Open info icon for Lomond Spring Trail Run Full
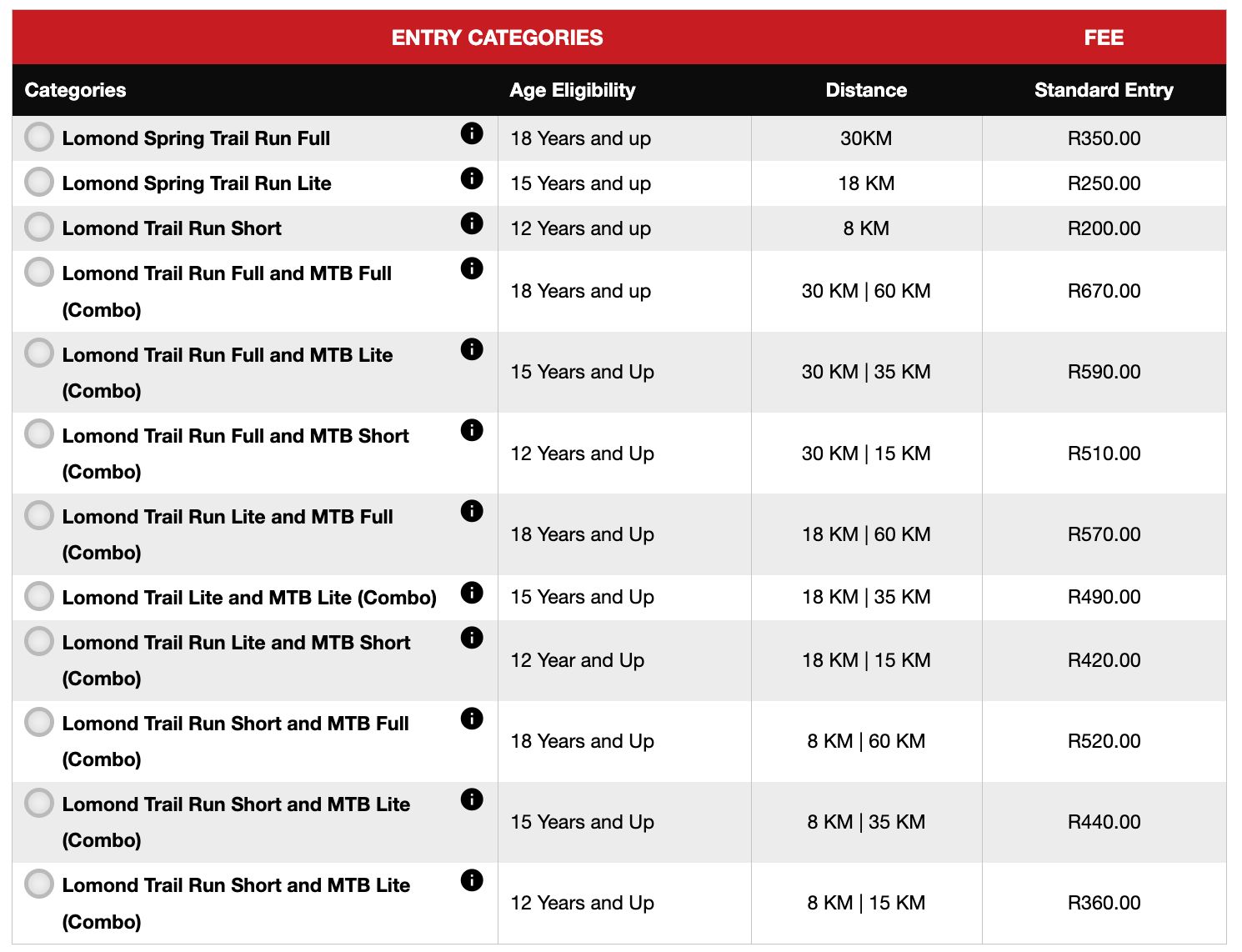The image size is (1242, 952). click(472, 133)
